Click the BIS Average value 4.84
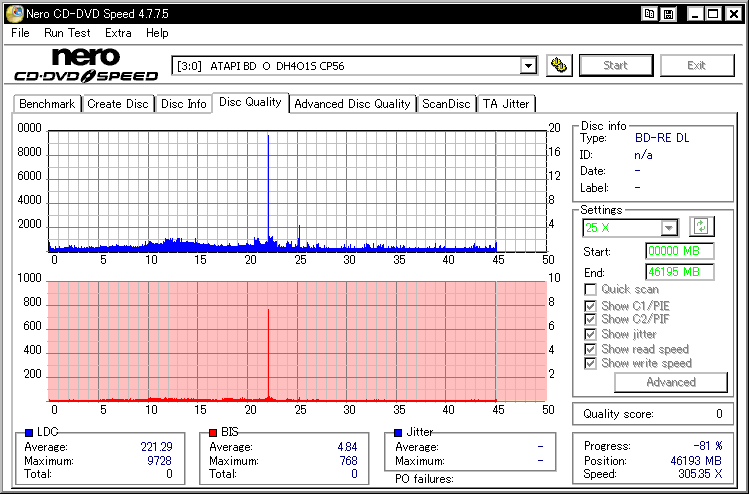Image resolution: width=749 pixels, height=494 pixels. tap(347, 447)
